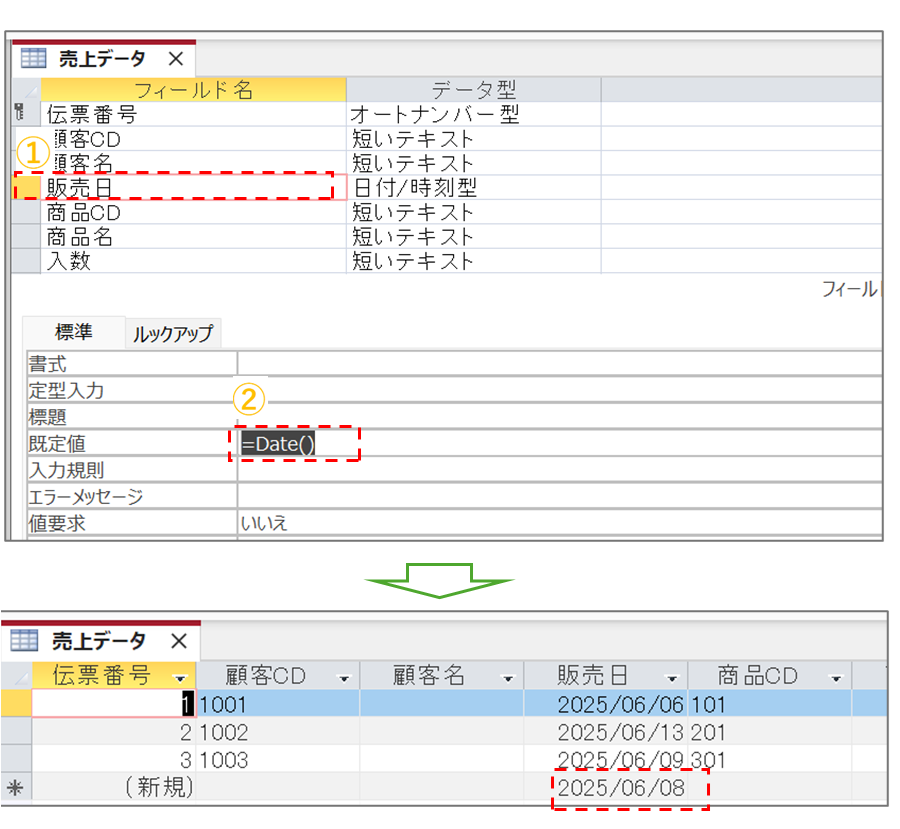Open the 顧客CD column filter dropdown
This screenshot has width=900, height=829.
coord(344,678)
